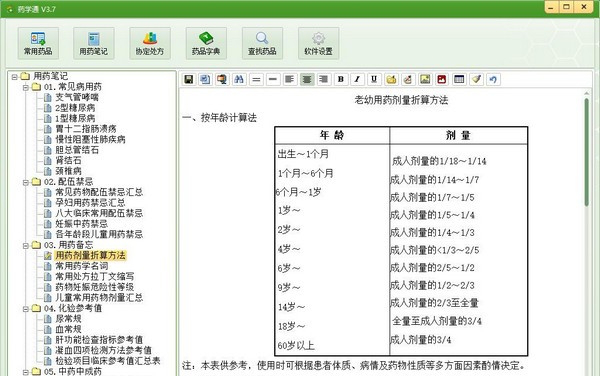Open 常见药物配伍禁忌汇总
Image resolution: width=600 pixels, height=391 pixels.
[99, 192]
